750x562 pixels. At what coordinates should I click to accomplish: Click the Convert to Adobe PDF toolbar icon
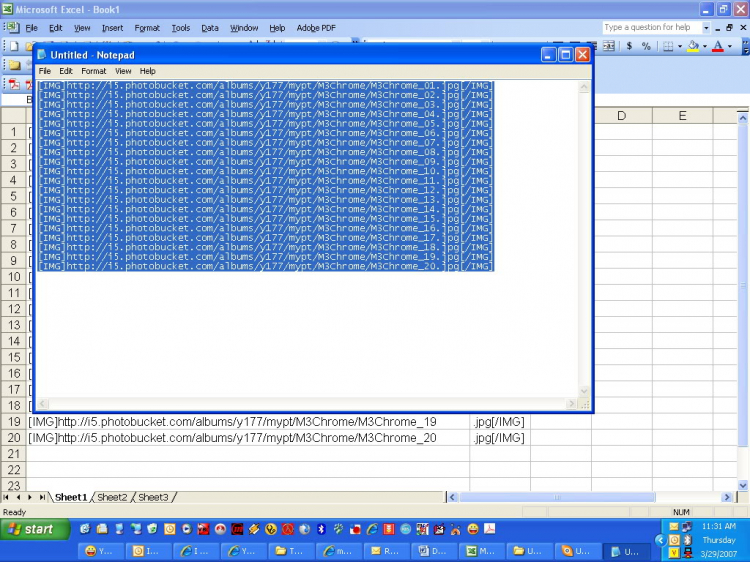(x=14, y=84)
